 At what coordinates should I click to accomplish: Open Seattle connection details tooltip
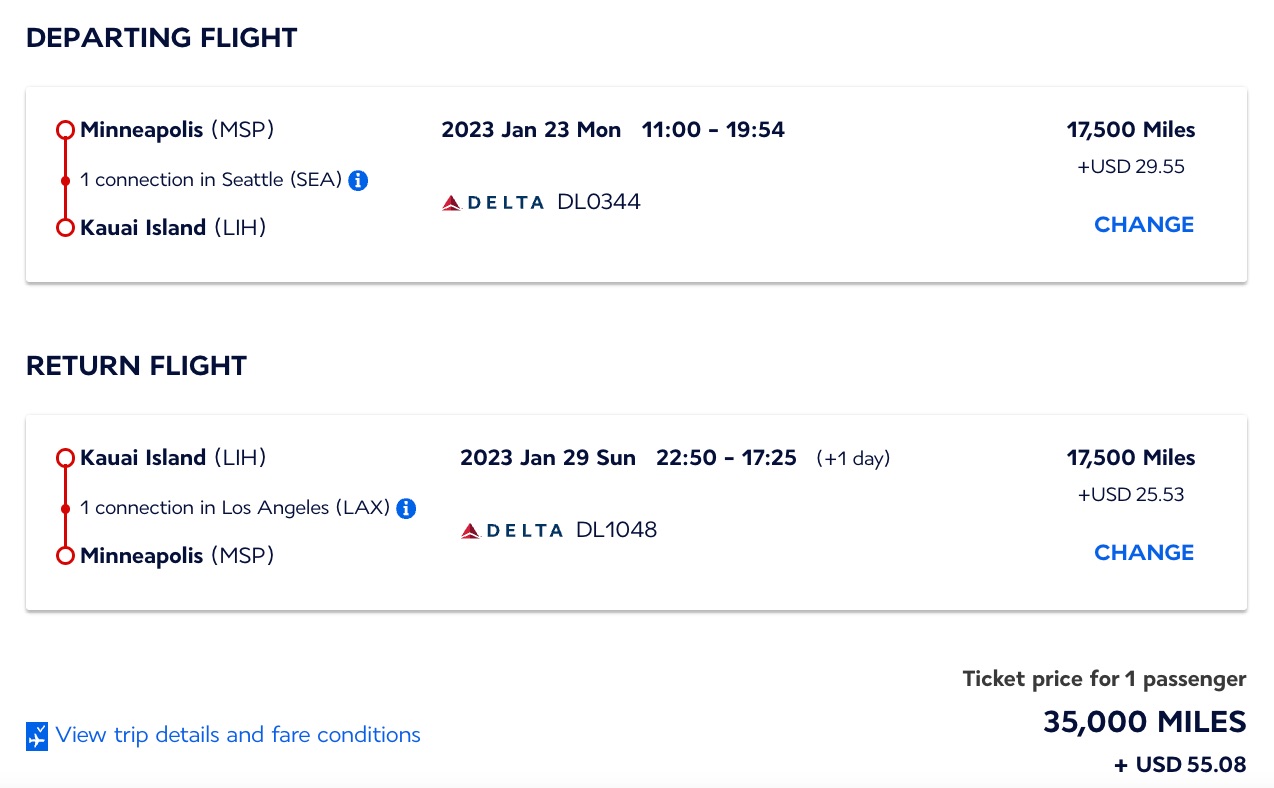[358, 180]
